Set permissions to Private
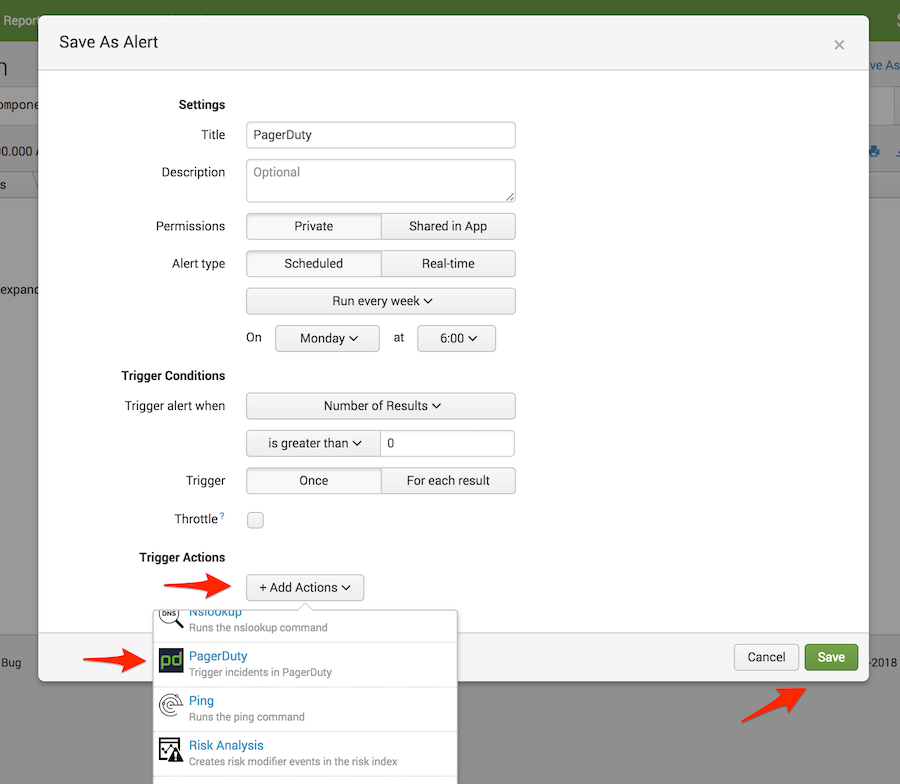 (x=313, y=226)
